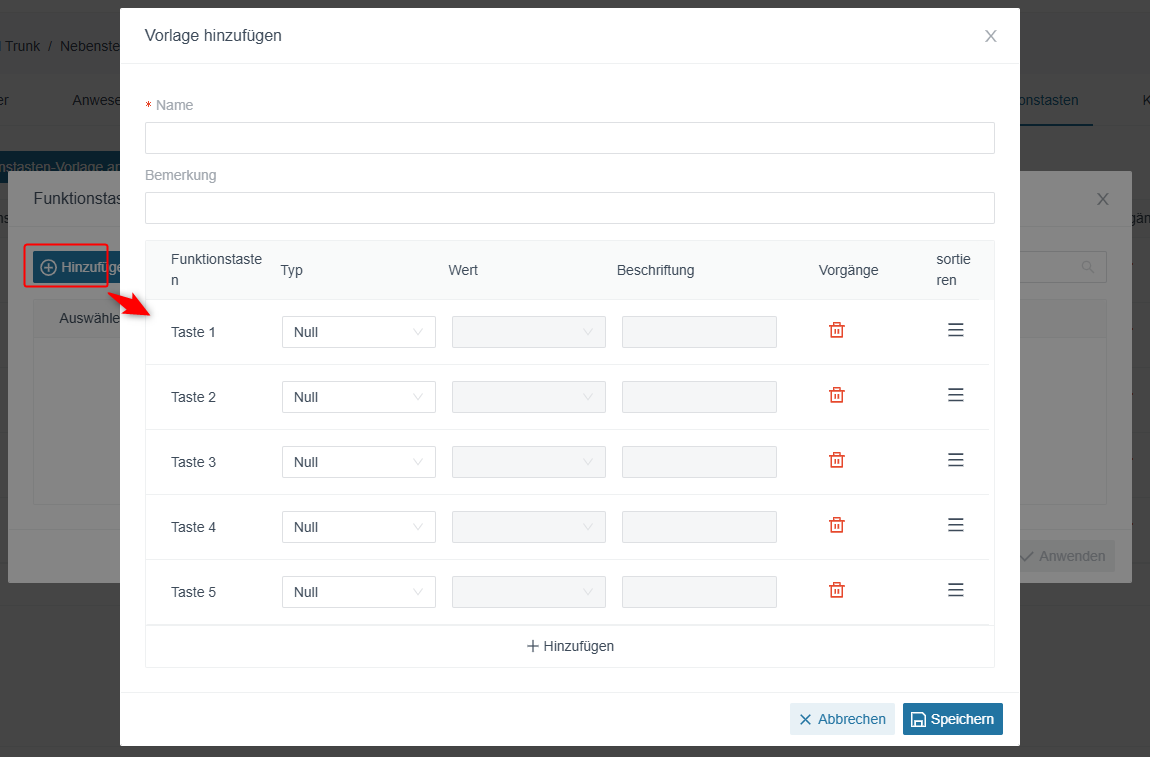Screen dimensions: 1150x757
Task: Open the Typ dropdown for Taste 2
Action: [x=359, y=397]
